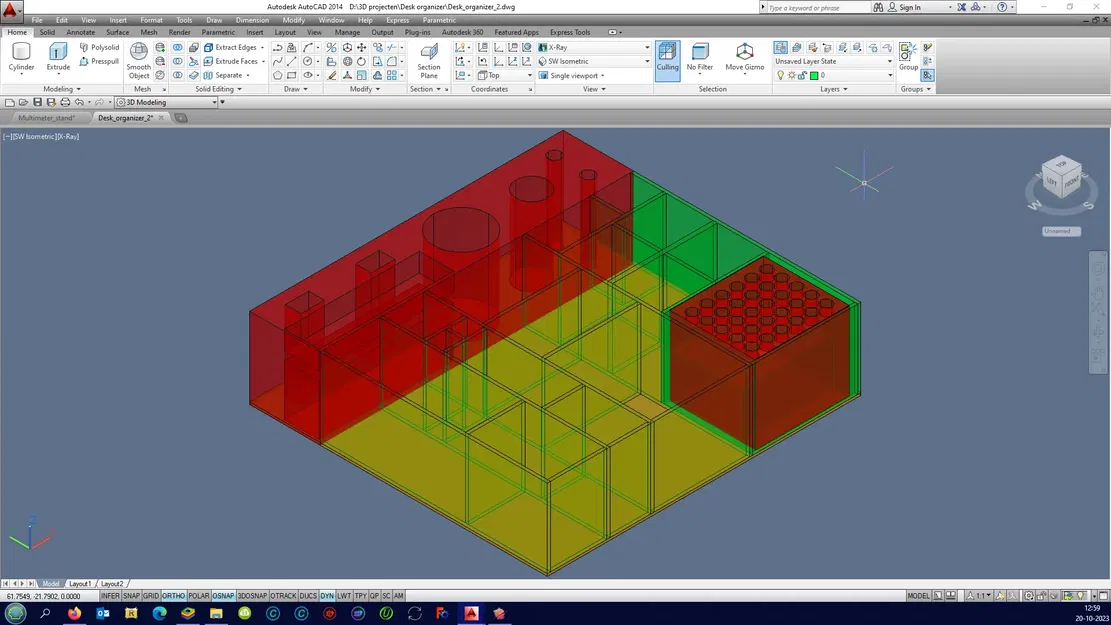This screenshot has width=1111, height=625.
Task: Open the Top UCS dropdown in Coordinates
Action: (x=504, y=75)
